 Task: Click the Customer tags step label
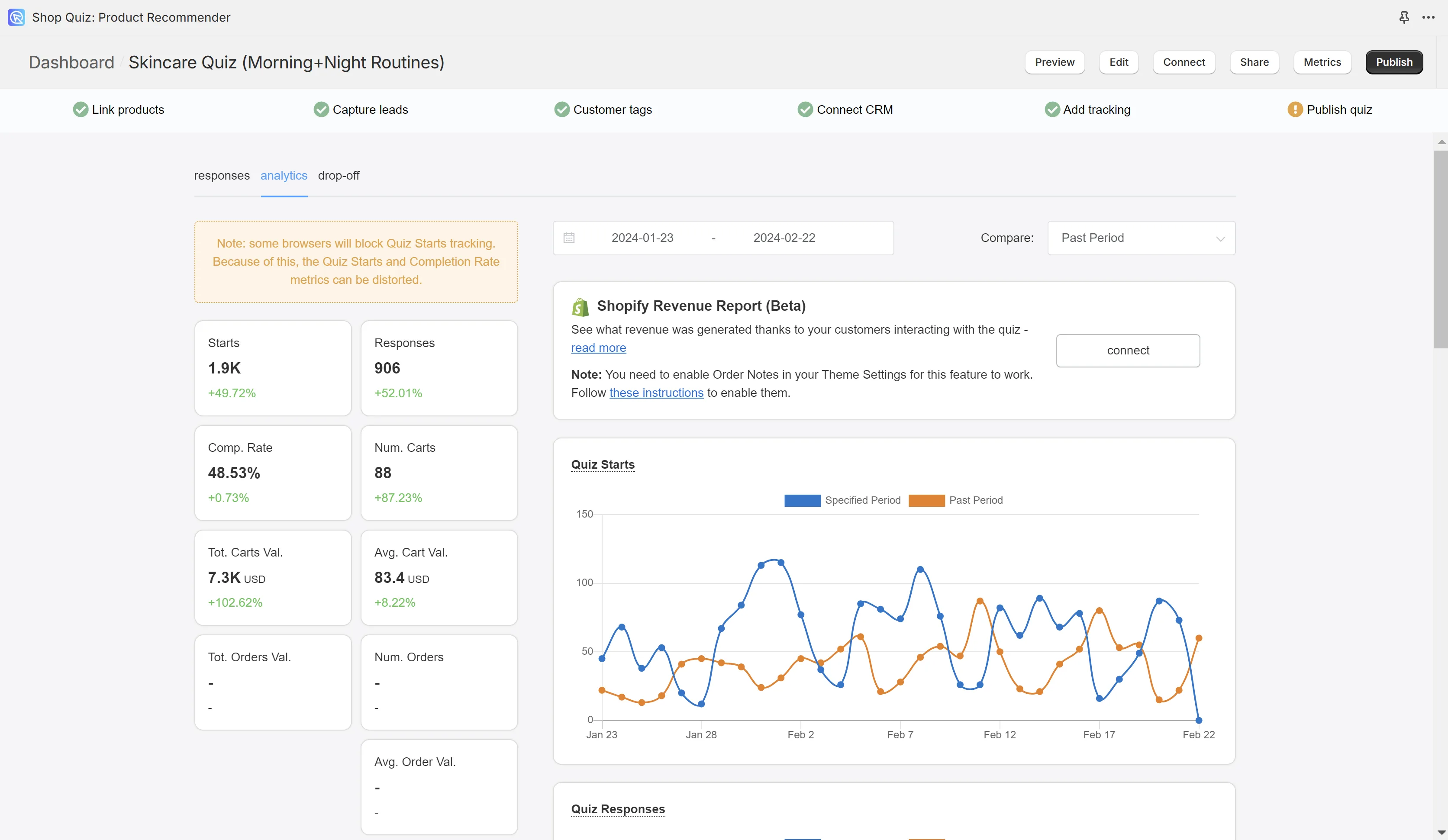(613, 110)
